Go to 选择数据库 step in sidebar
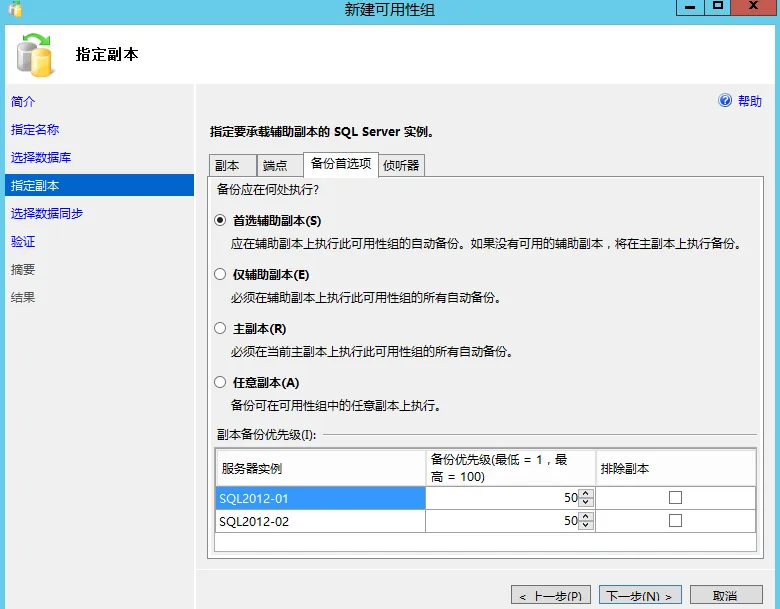780x609 pixels. tap(41, 157)
